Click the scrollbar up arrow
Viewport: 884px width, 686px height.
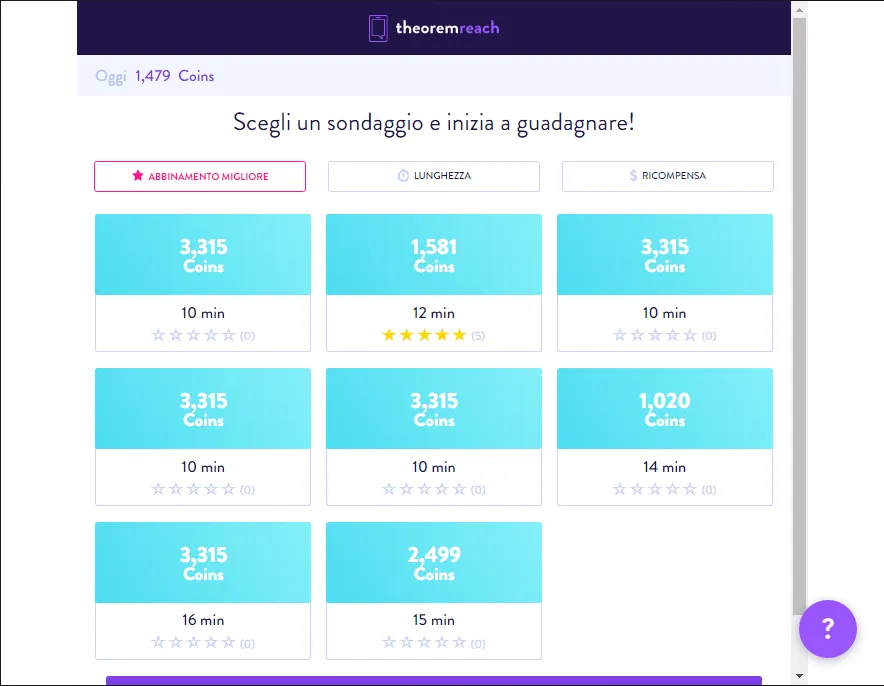[x=799, y=10]
